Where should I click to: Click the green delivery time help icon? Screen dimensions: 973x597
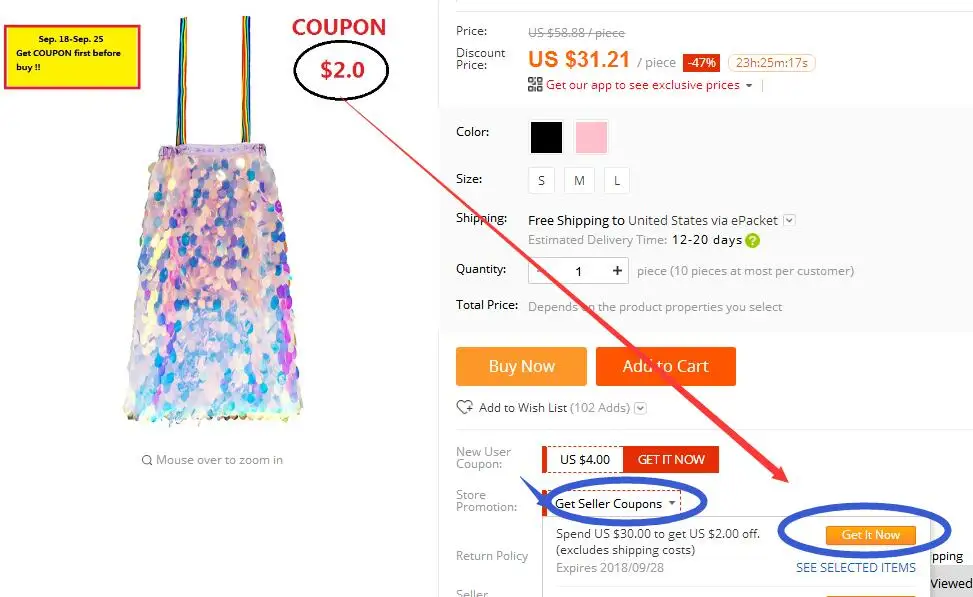[752, 240]
